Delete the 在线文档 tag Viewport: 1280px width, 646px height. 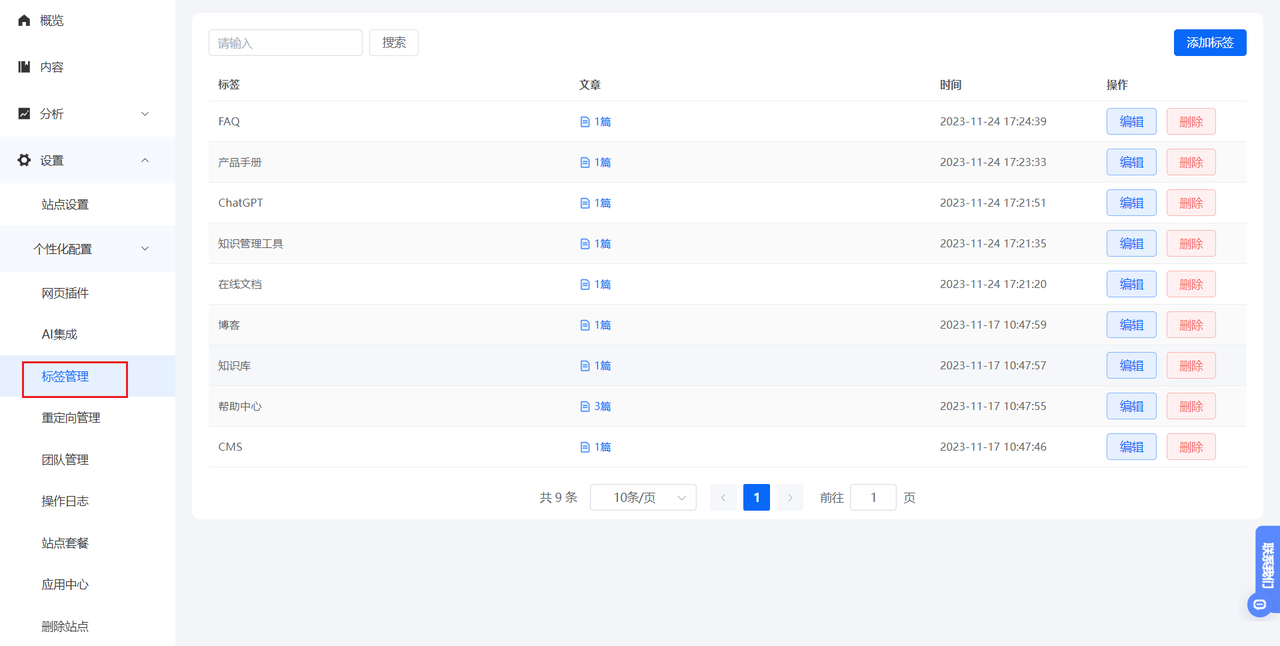(1191, 285)
